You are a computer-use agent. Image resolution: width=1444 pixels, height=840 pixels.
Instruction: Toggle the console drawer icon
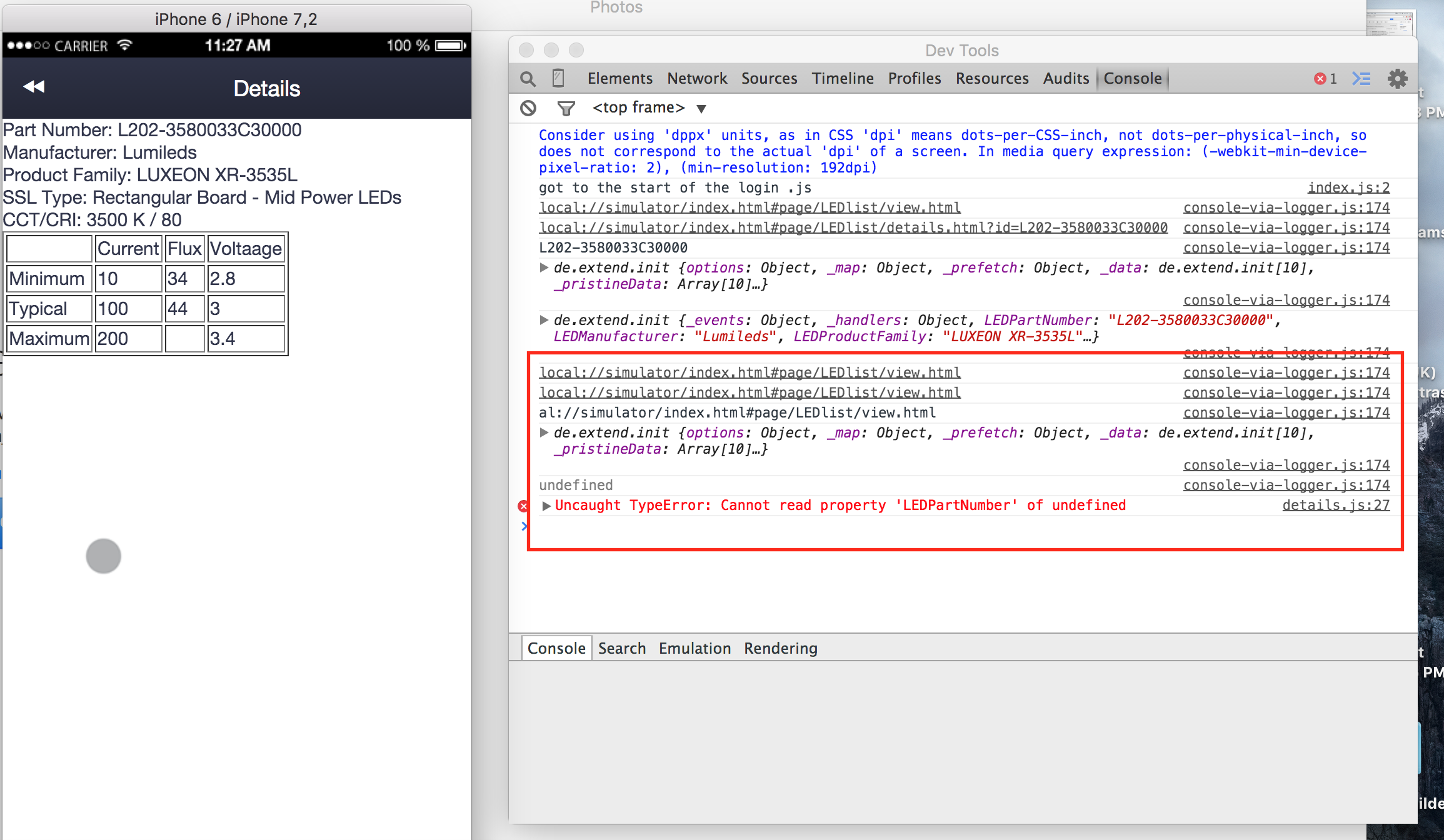pos(1361,79)
